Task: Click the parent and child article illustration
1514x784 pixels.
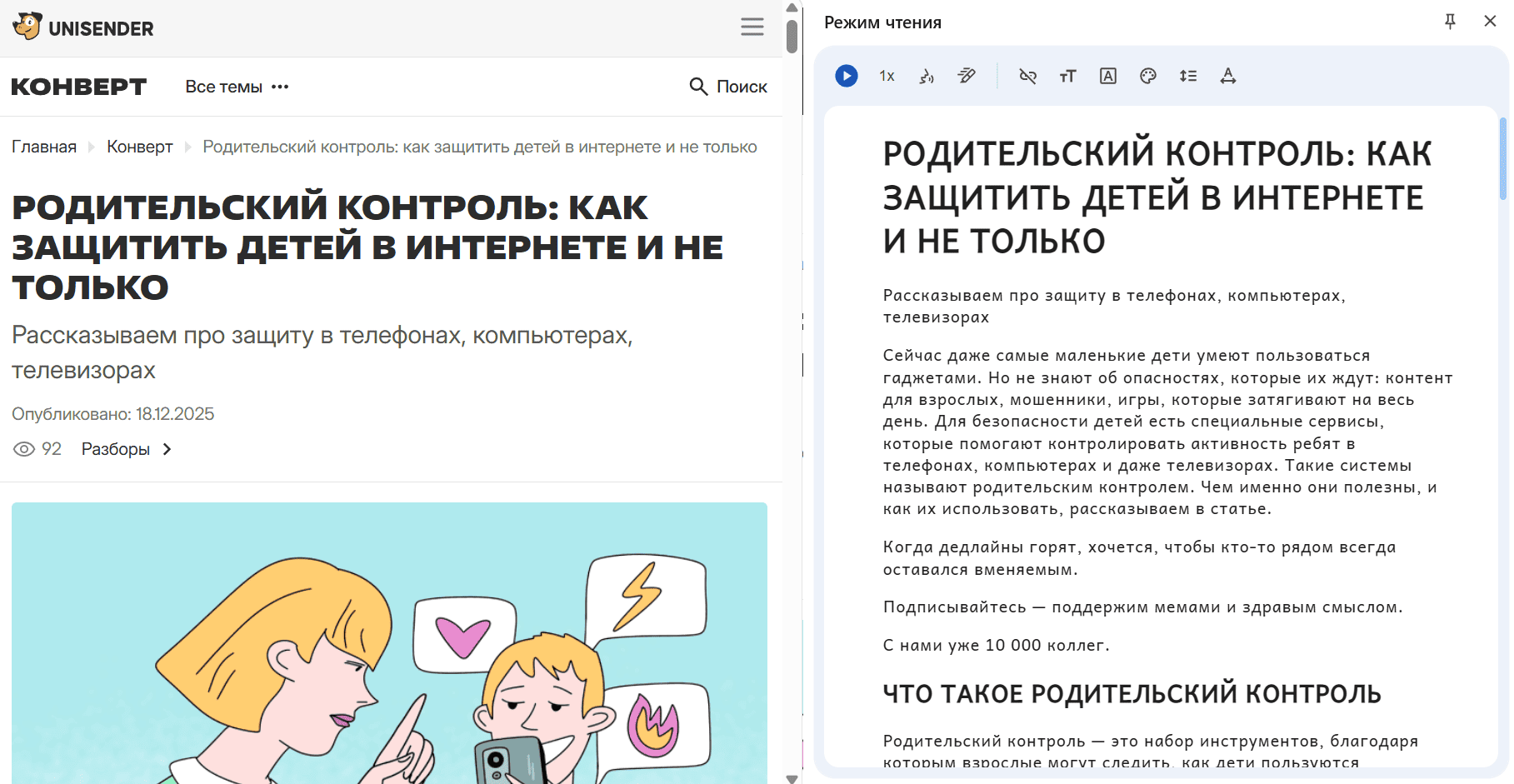Action: pos(389,642)
